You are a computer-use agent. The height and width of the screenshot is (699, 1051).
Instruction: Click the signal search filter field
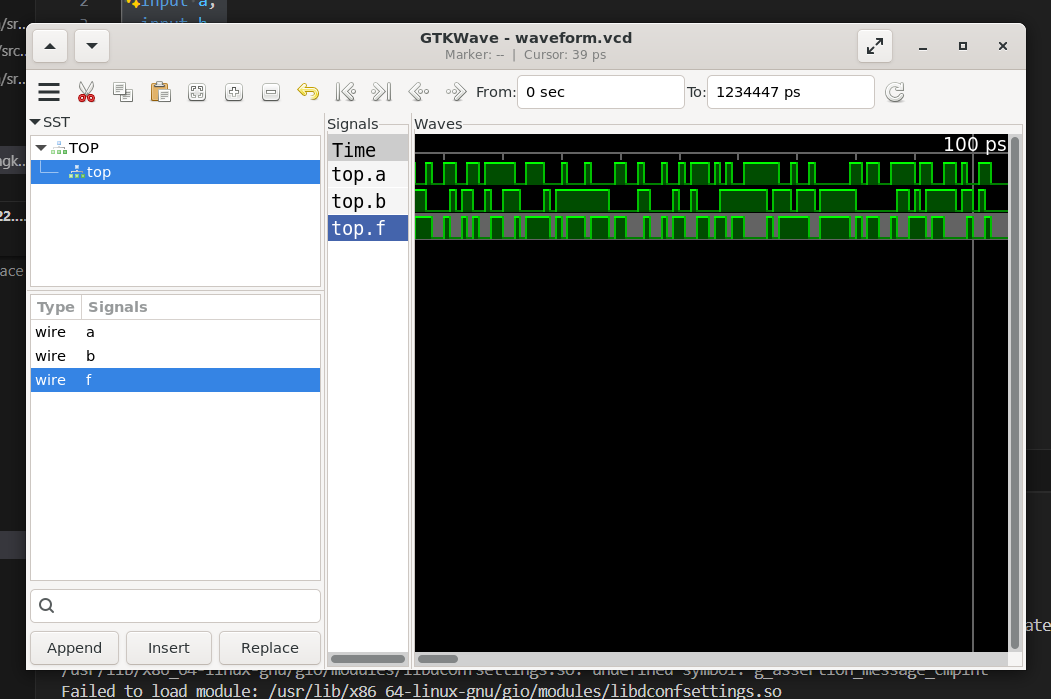pos(176,606)
